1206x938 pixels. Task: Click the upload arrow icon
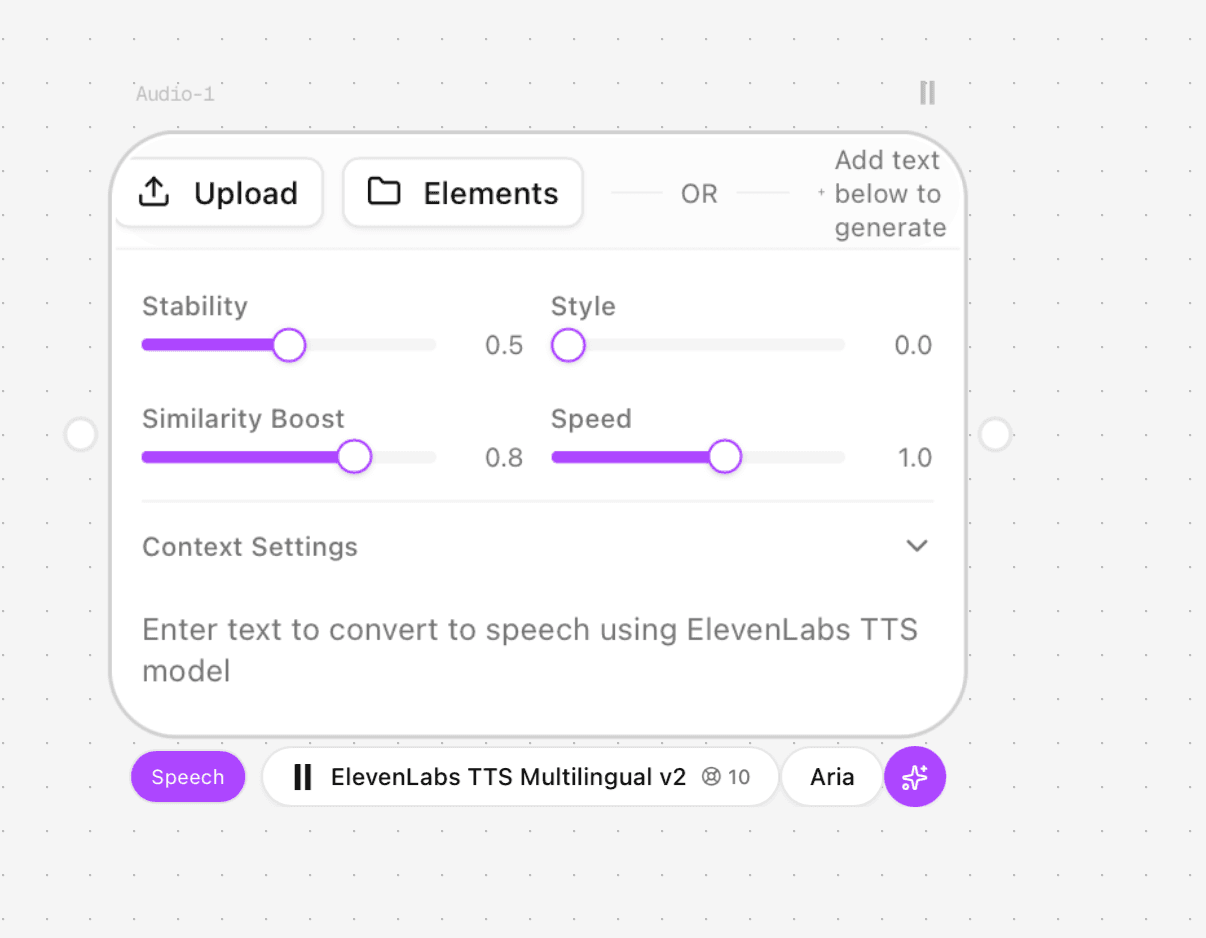153,192
